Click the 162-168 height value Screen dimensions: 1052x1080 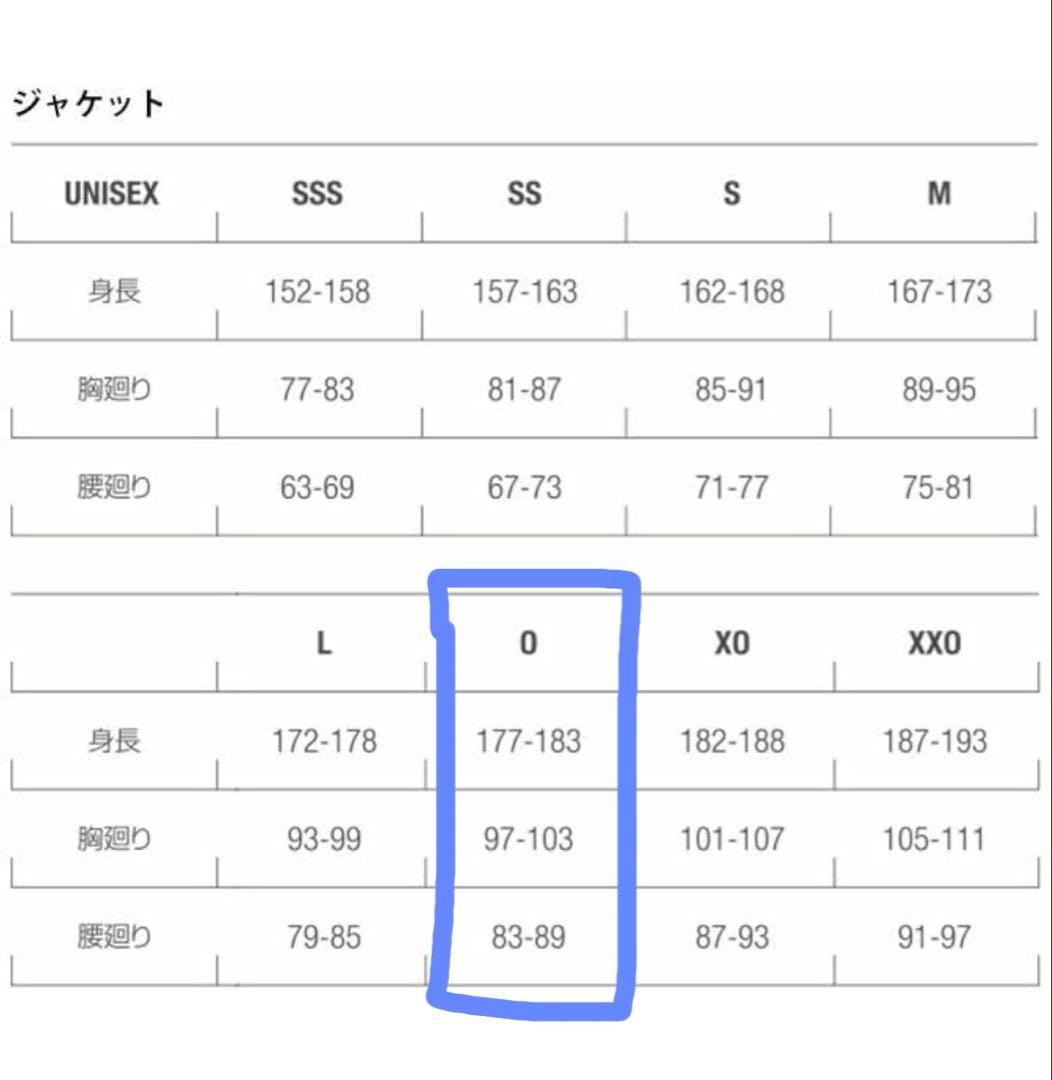(x=733, y=292)
